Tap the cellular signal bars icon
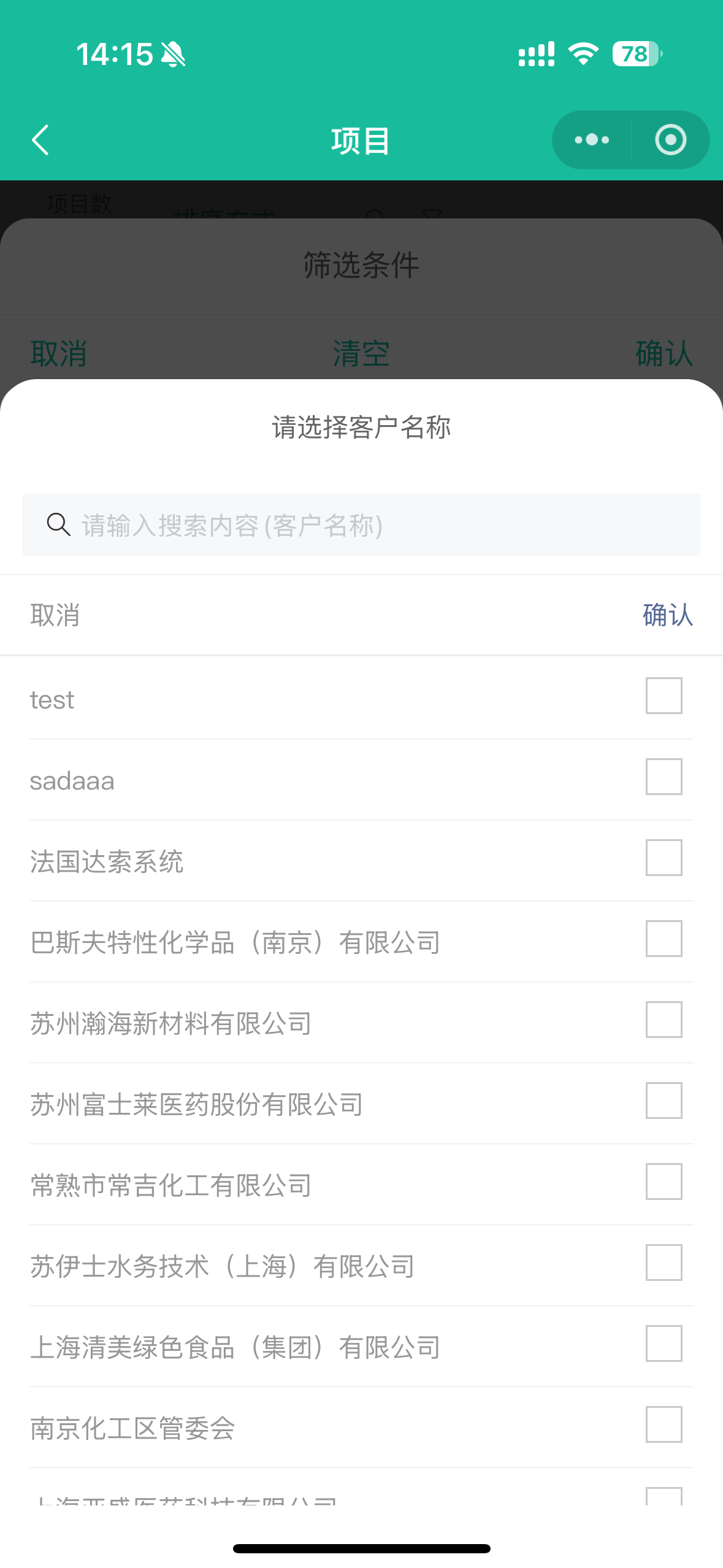Viewport: 723px width, 1568px height. click(x=537, y=54)
